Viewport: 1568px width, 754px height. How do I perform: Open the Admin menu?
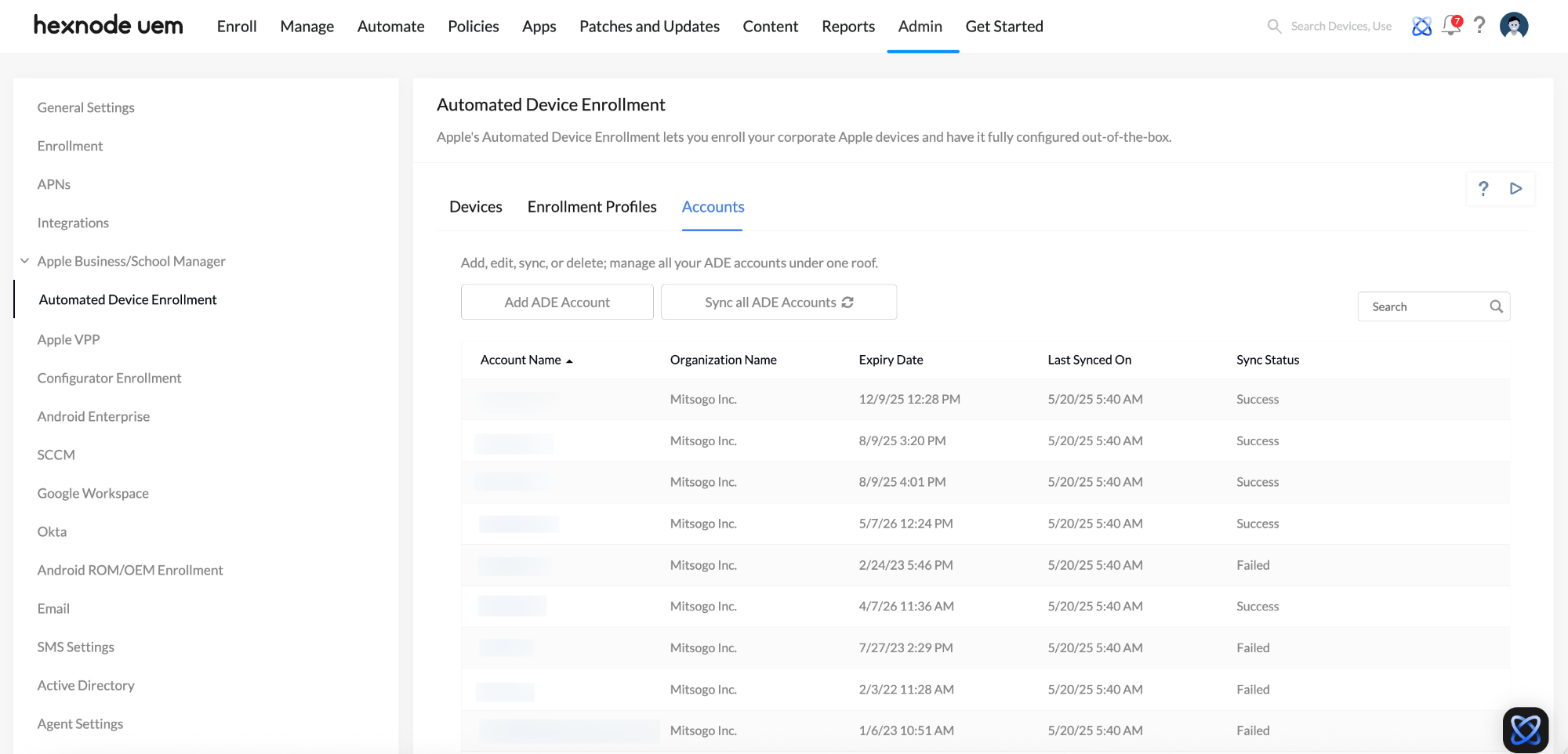[920, 27]
